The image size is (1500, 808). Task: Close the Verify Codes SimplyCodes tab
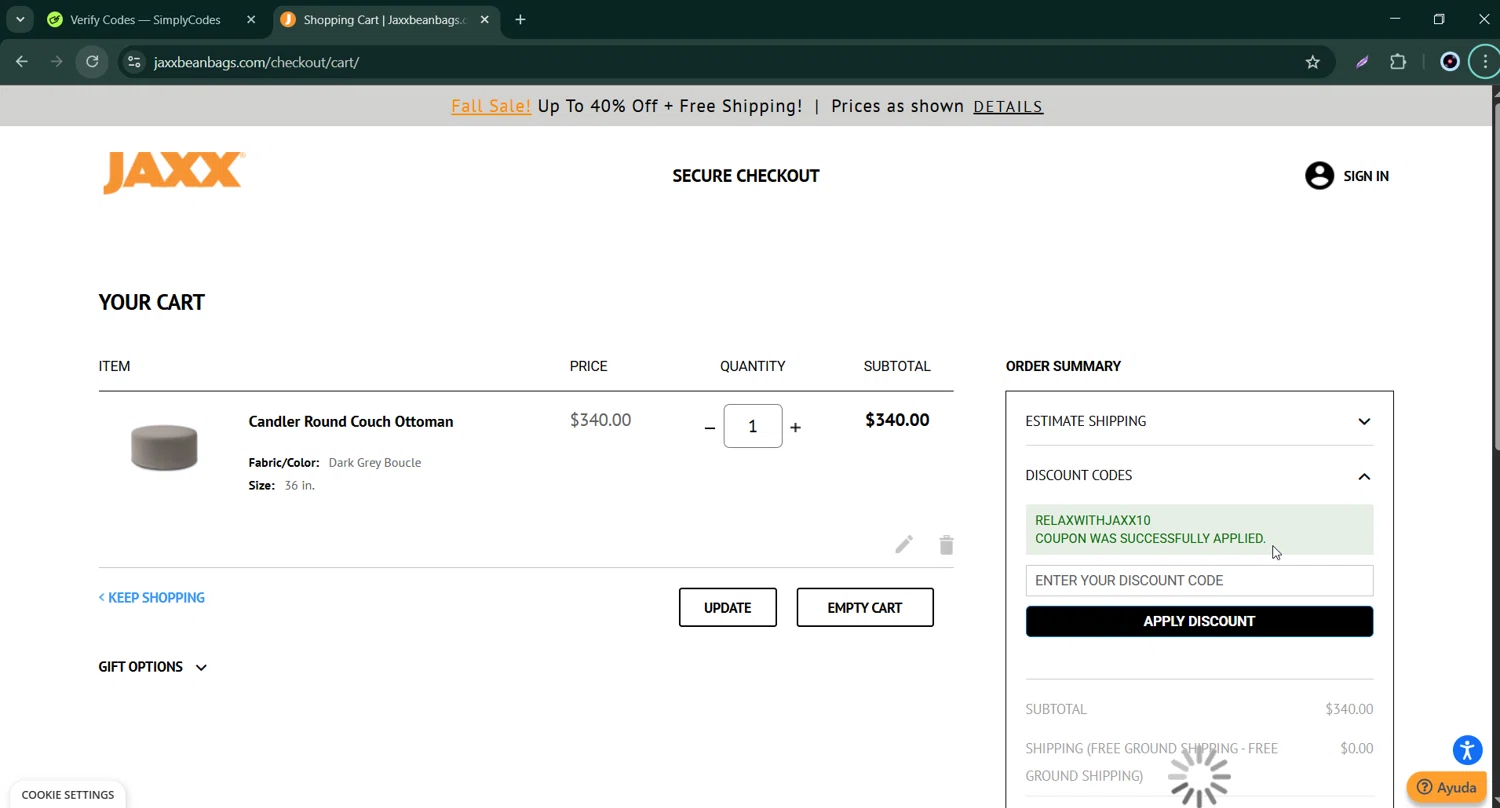(x=251, y=20)
